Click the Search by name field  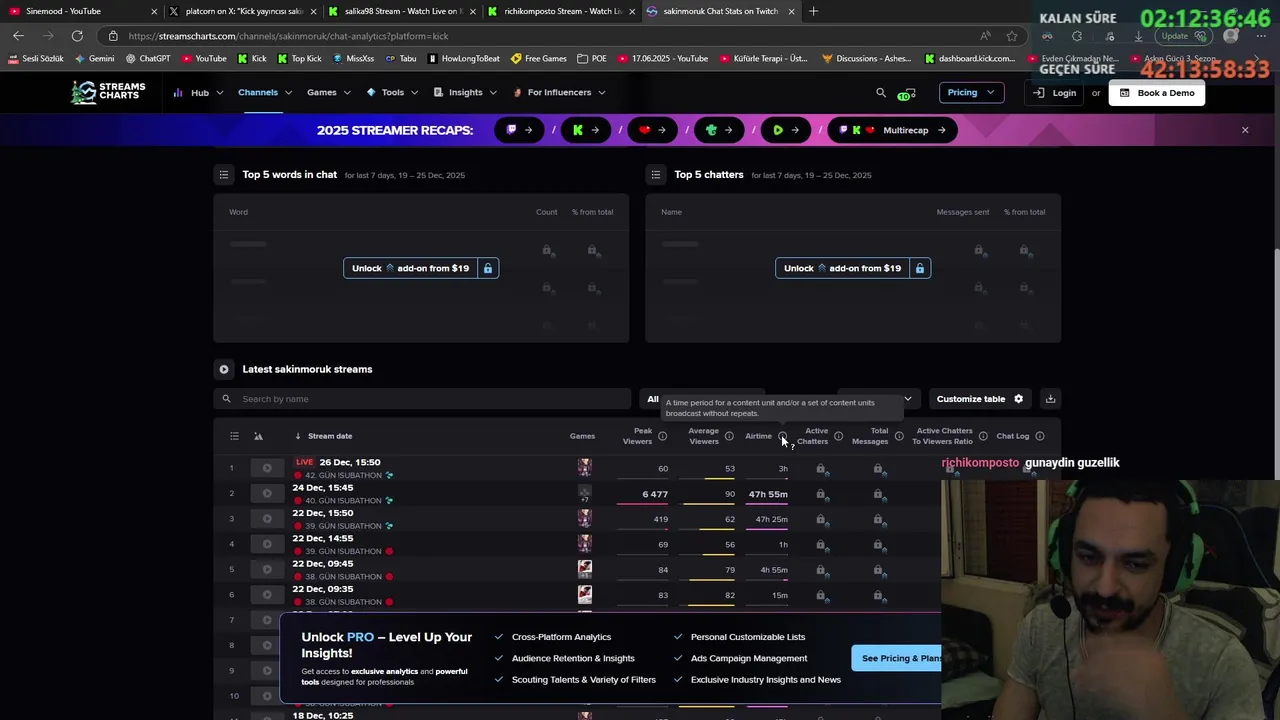pyautogui.click(x=422, y=399)
